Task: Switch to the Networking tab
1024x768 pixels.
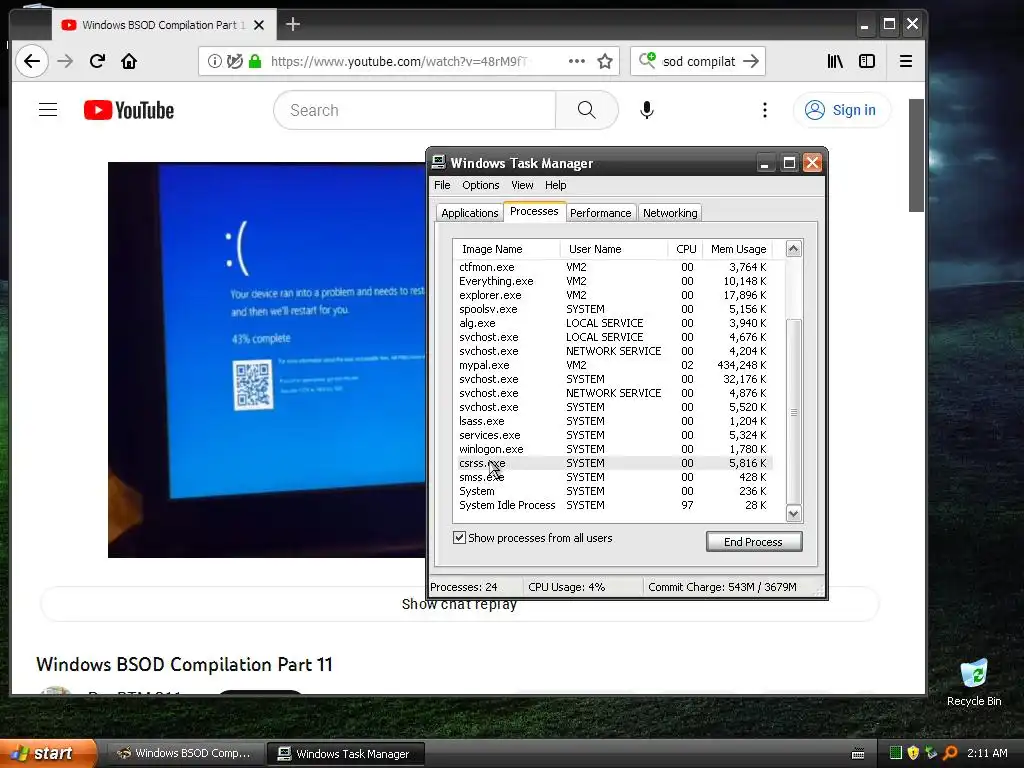Action: tap(670, 213)
